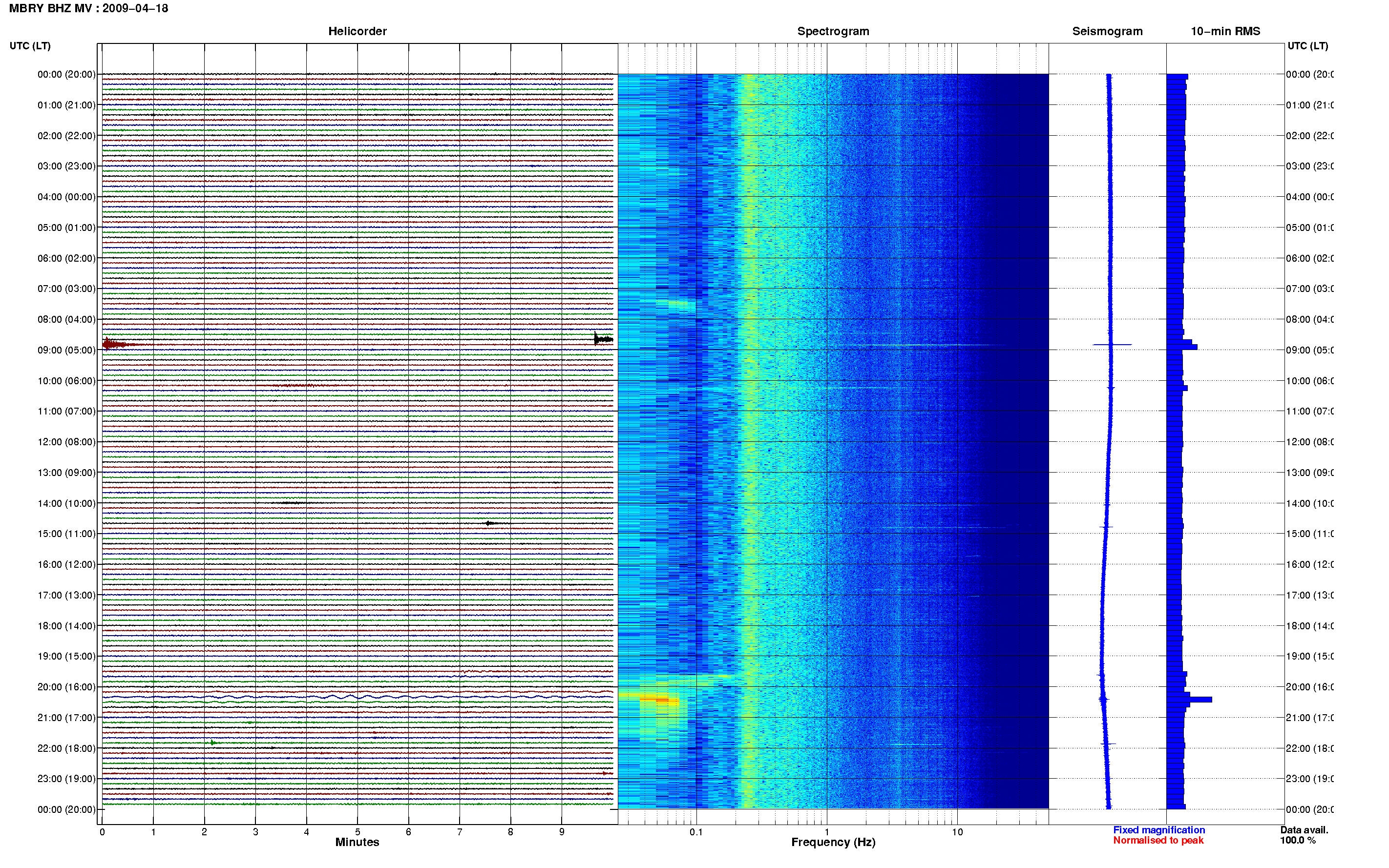The width and height of the screenshot is (1389, 868).
Task: Select the 10-min RMS heading
Action: click(x=1225, y=31)
